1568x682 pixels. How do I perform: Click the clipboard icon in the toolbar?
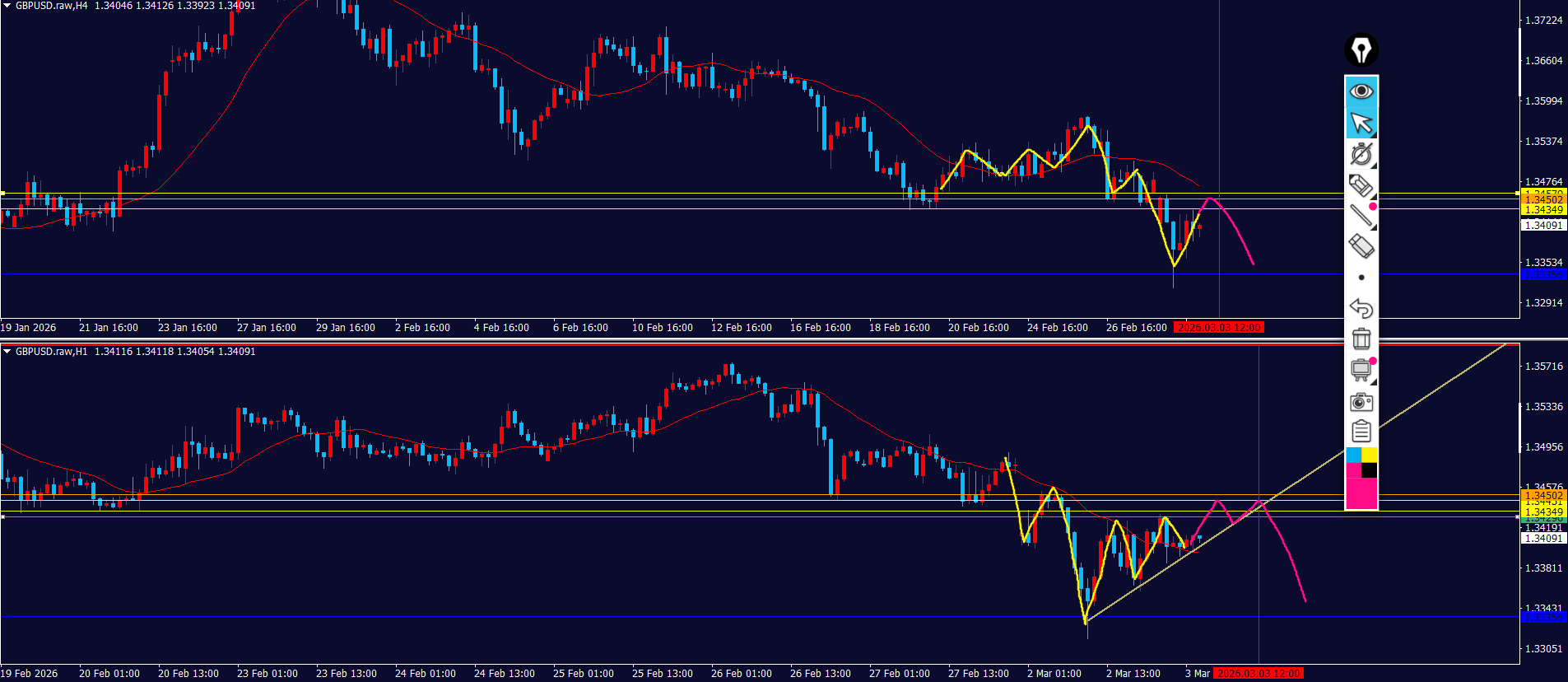click(x=1361, y=431)
